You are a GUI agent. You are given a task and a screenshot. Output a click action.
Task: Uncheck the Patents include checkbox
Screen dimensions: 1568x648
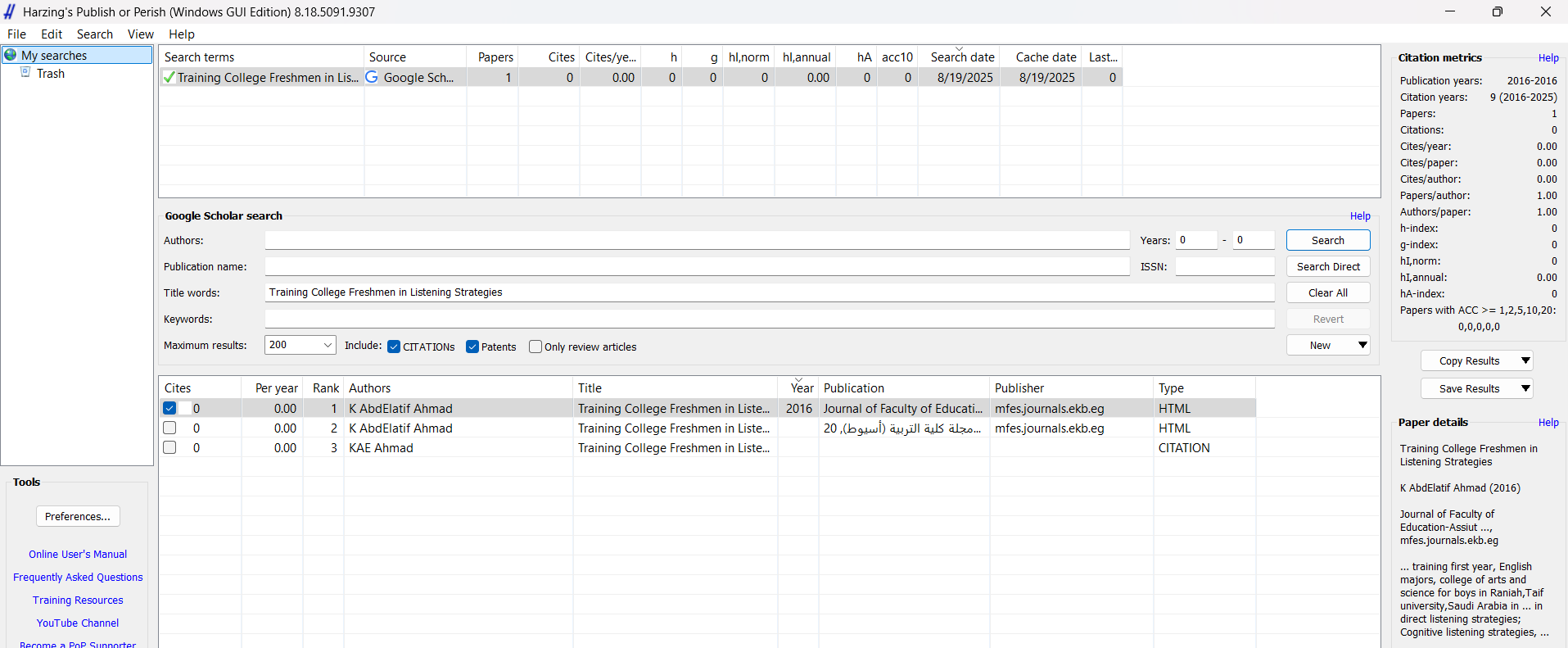472,347
